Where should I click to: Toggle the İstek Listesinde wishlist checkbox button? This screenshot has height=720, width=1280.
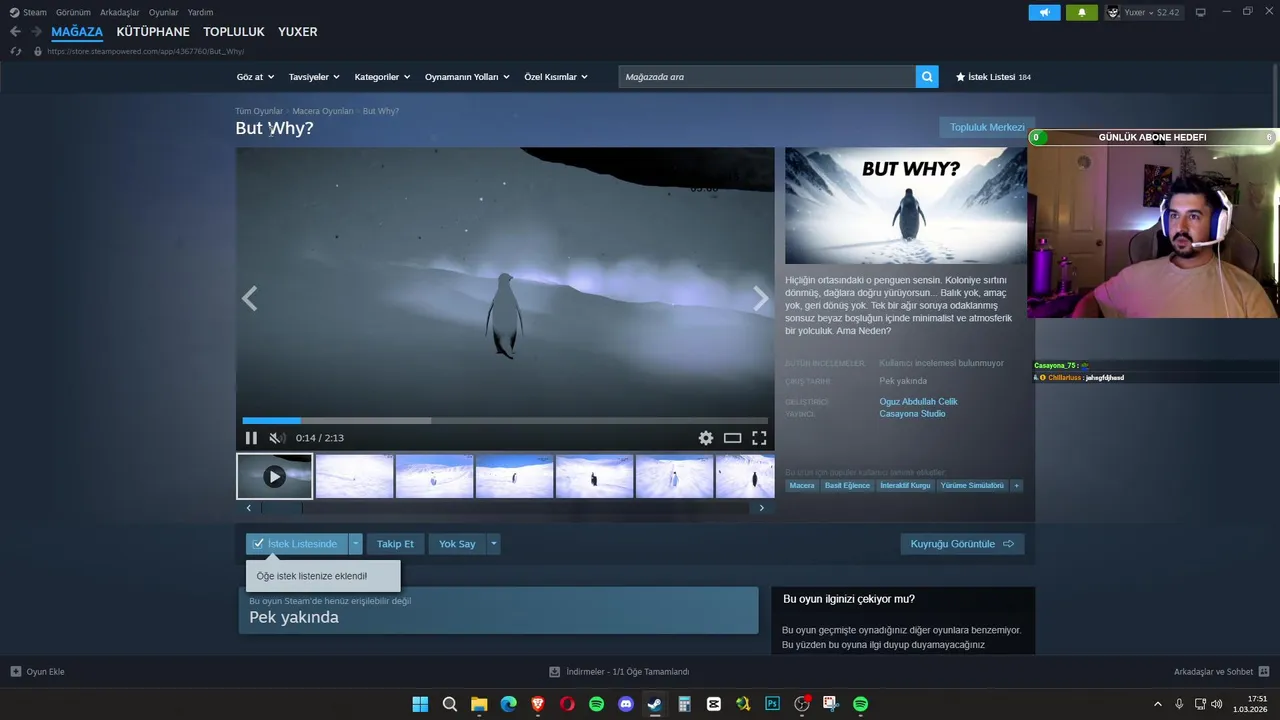[297, 544]
